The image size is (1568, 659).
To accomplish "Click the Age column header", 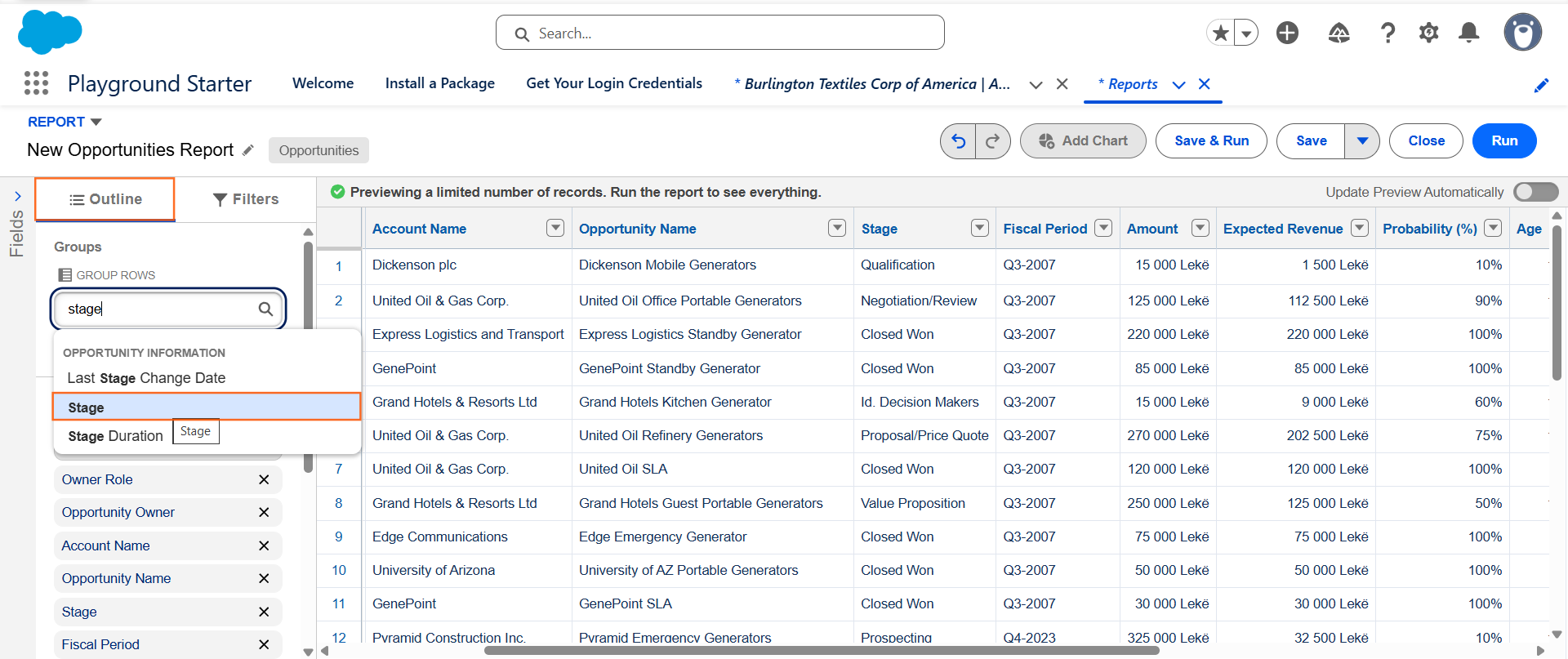I will tap(1529, 229).
